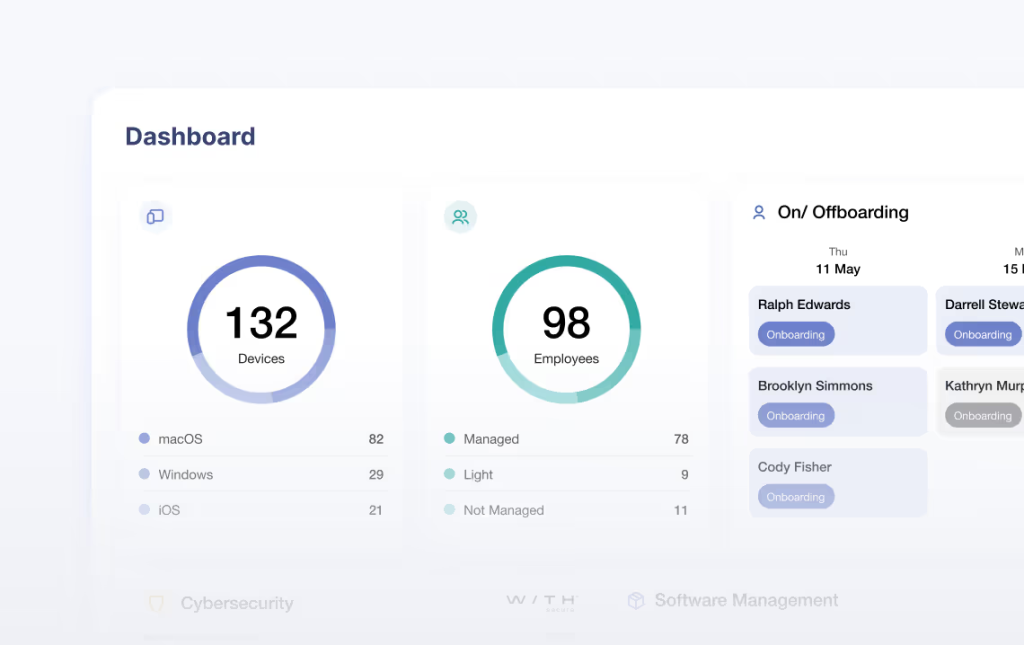Click the Cybersecurity shield icon

pos(156,603)
